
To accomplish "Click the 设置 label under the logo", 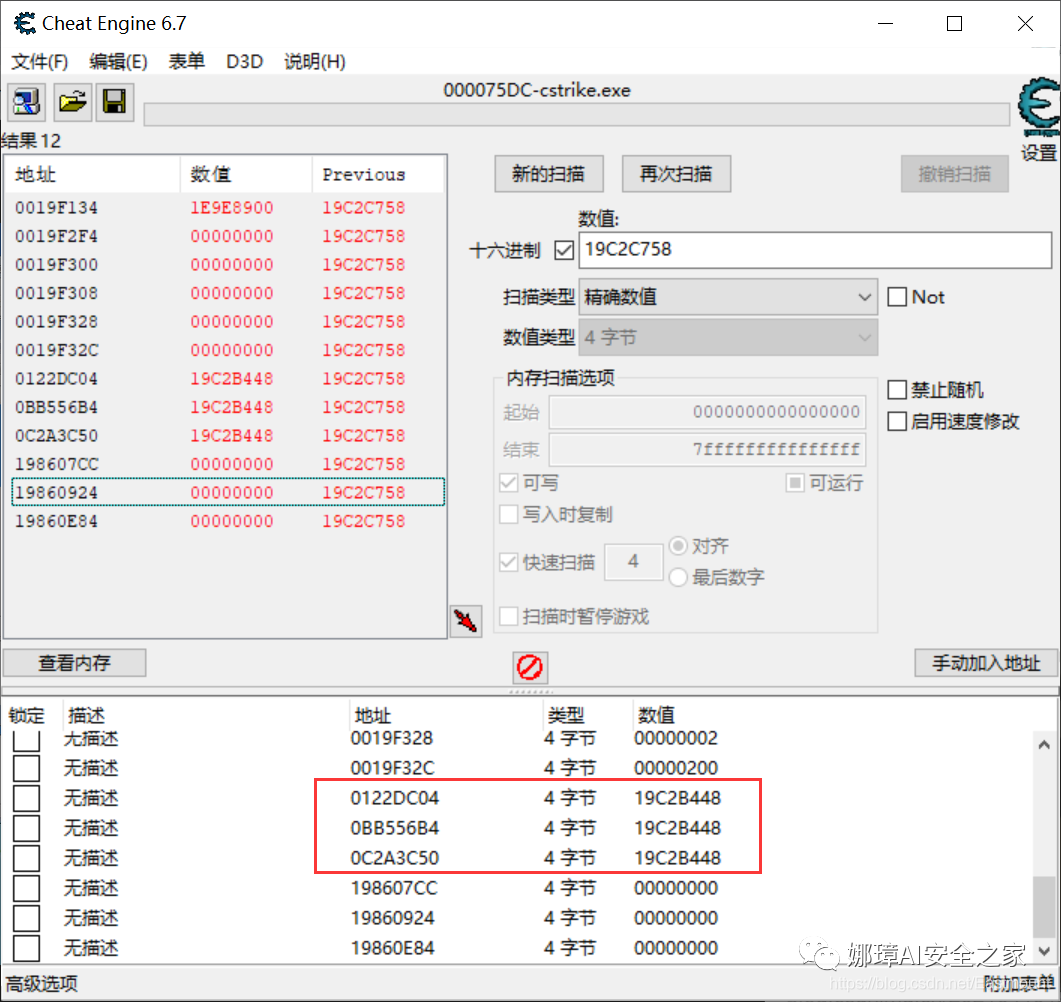I will pos(1039,153).
